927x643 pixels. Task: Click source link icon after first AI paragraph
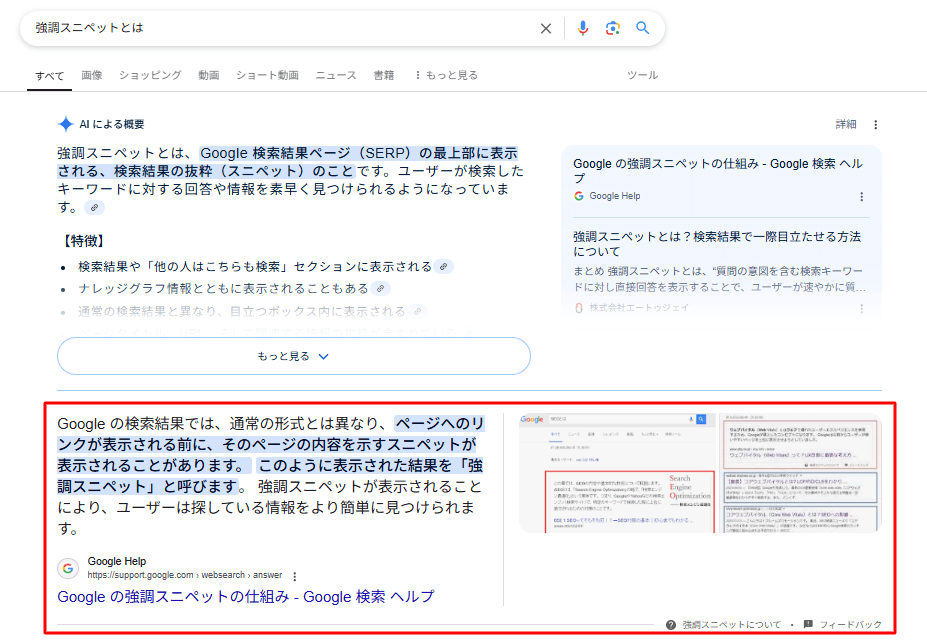[94, 207]
